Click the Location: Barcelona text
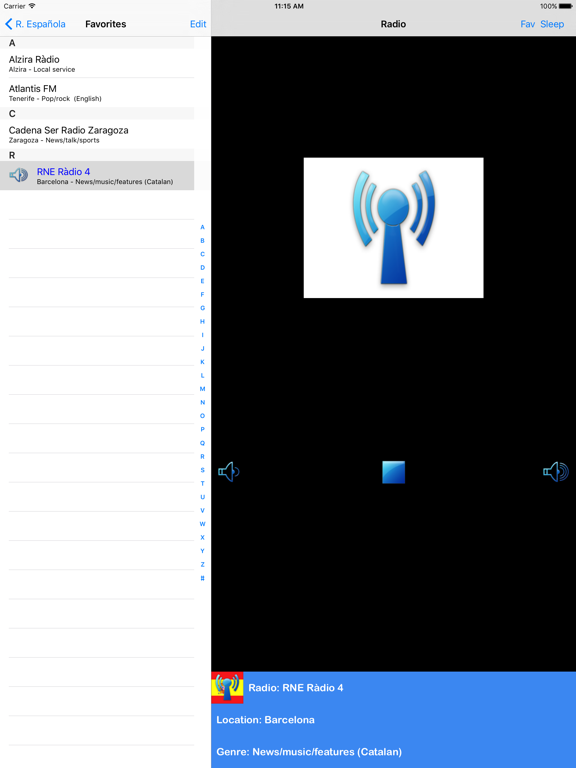576x768 pixels. [265, 720]
